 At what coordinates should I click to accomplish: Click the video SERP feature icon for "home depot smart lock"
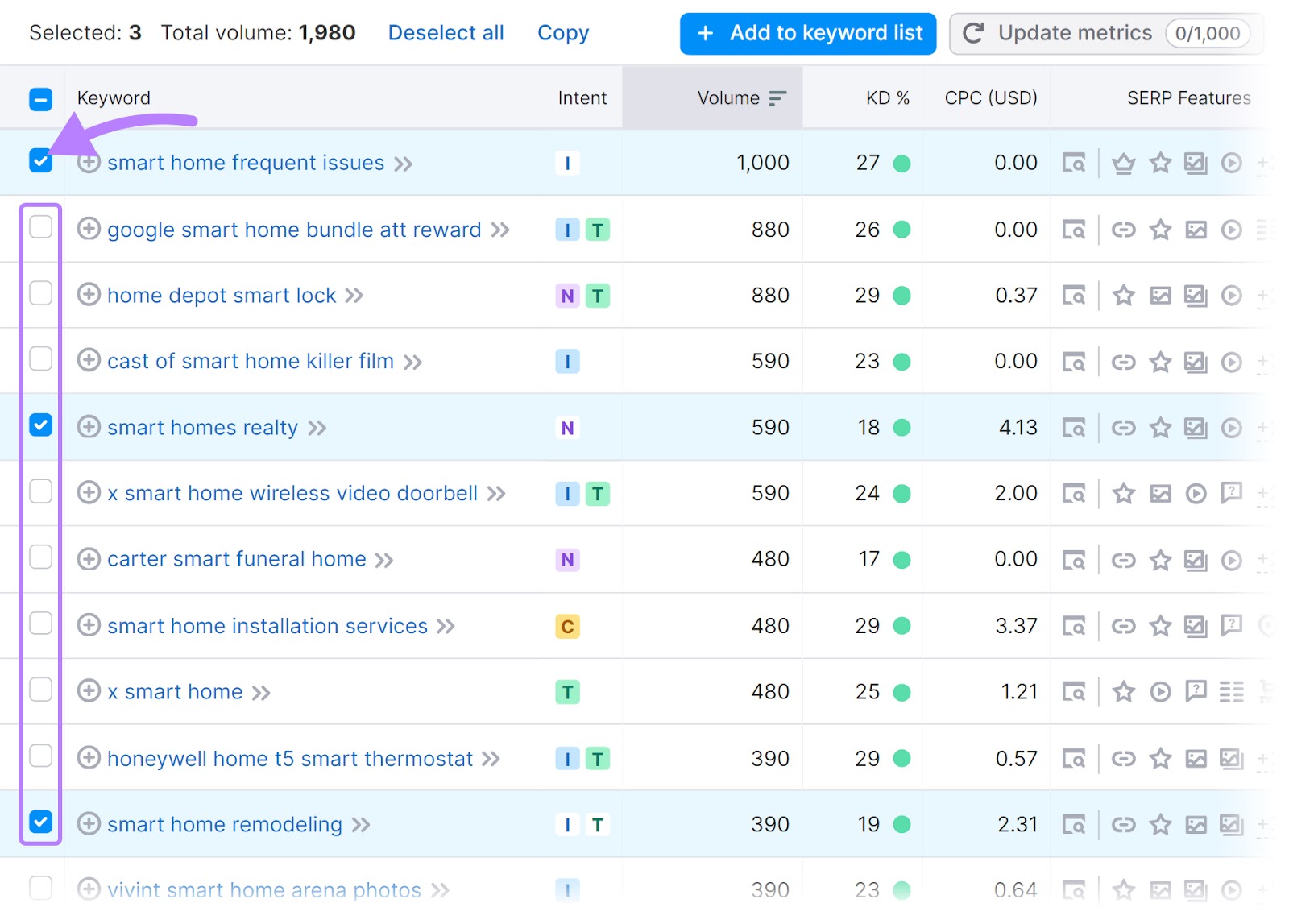pyautogui.click(x=1232, y=295)
